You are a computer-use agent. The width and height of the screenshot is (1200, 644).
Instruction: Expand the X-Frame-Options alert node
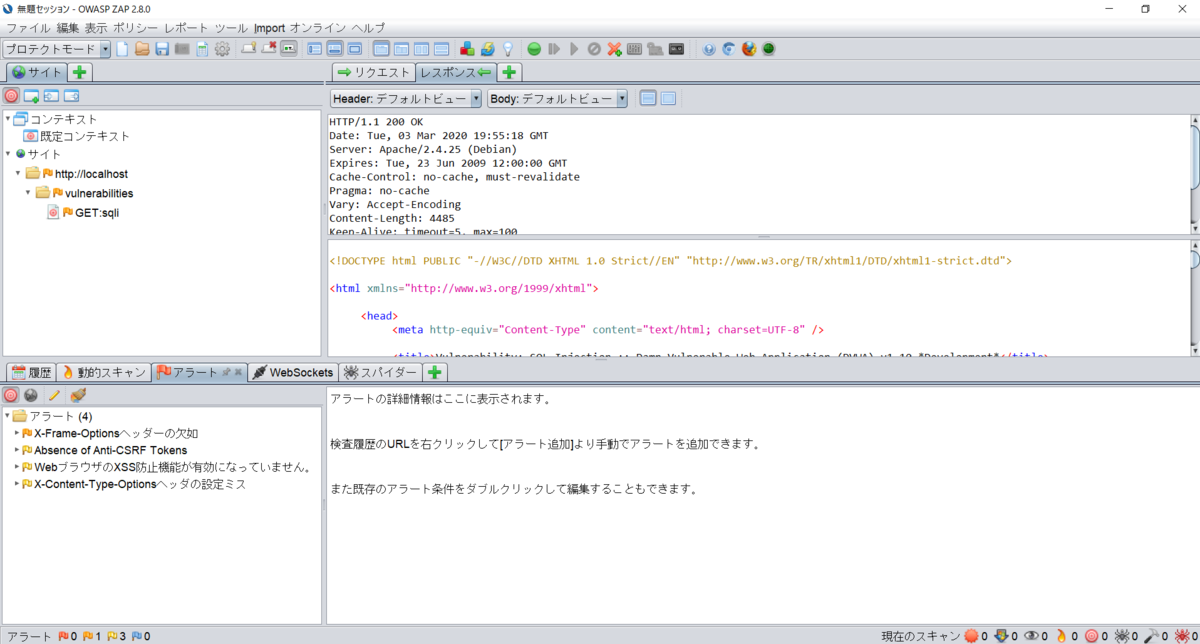pyautogui.click(x=17, y=433)
